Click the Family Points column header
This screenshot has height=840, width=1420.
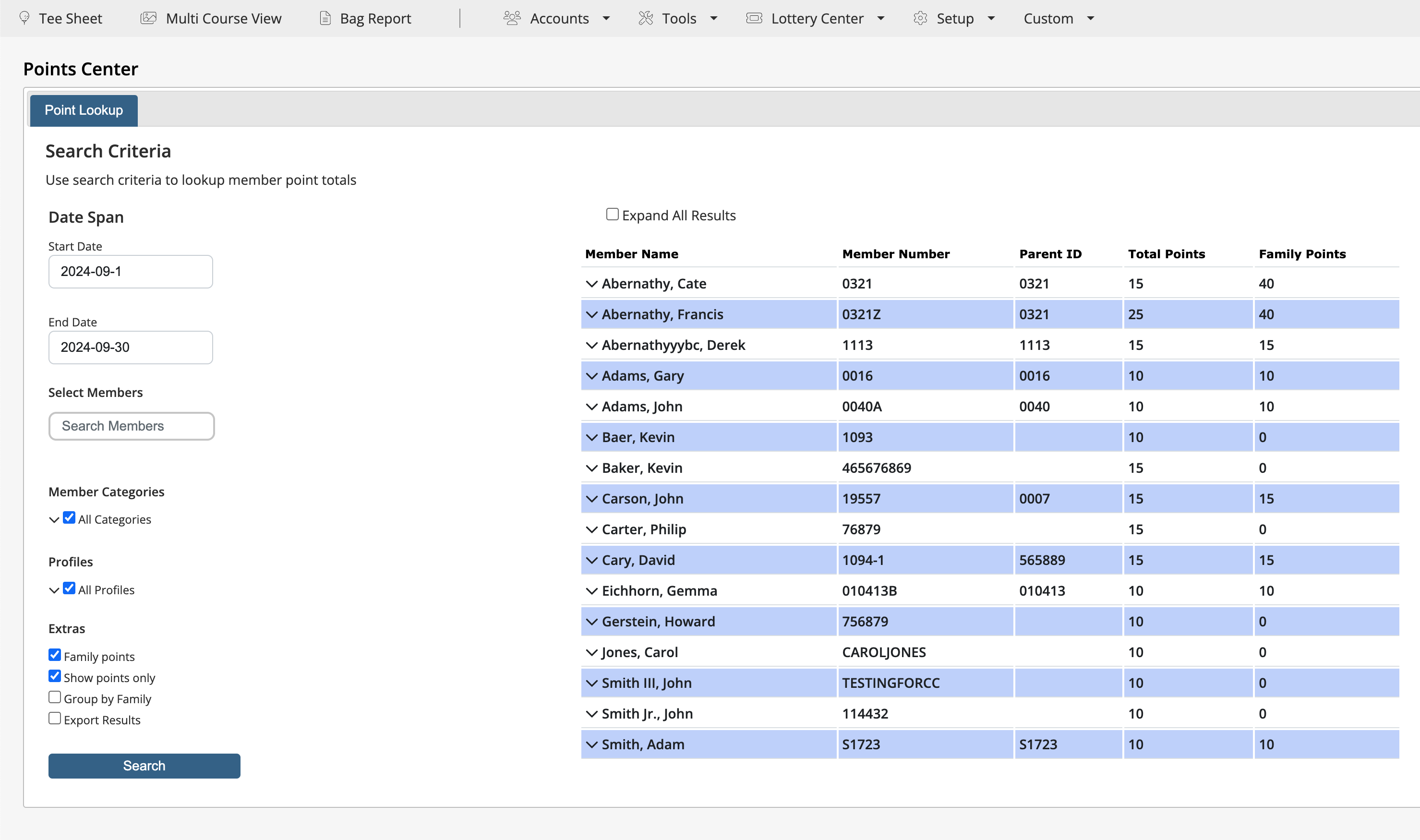coord(1302,254)
